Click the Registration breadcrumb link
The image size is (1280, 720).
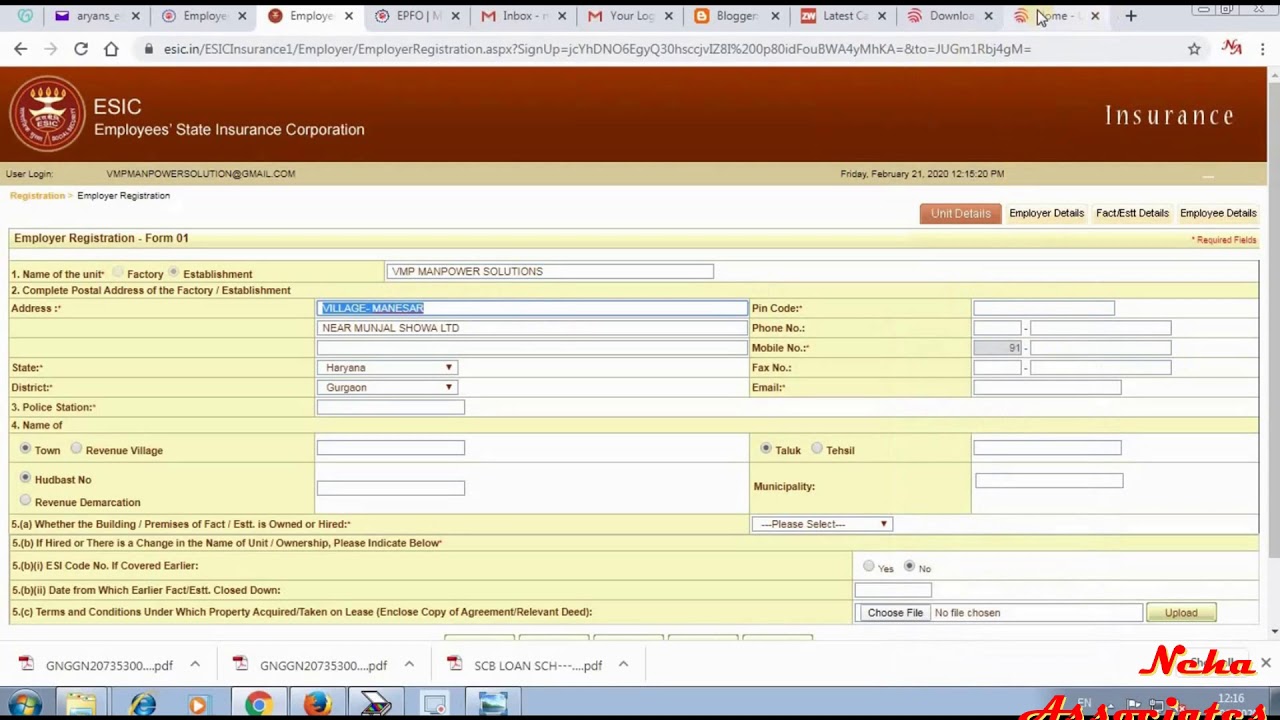tap(37, 196)
